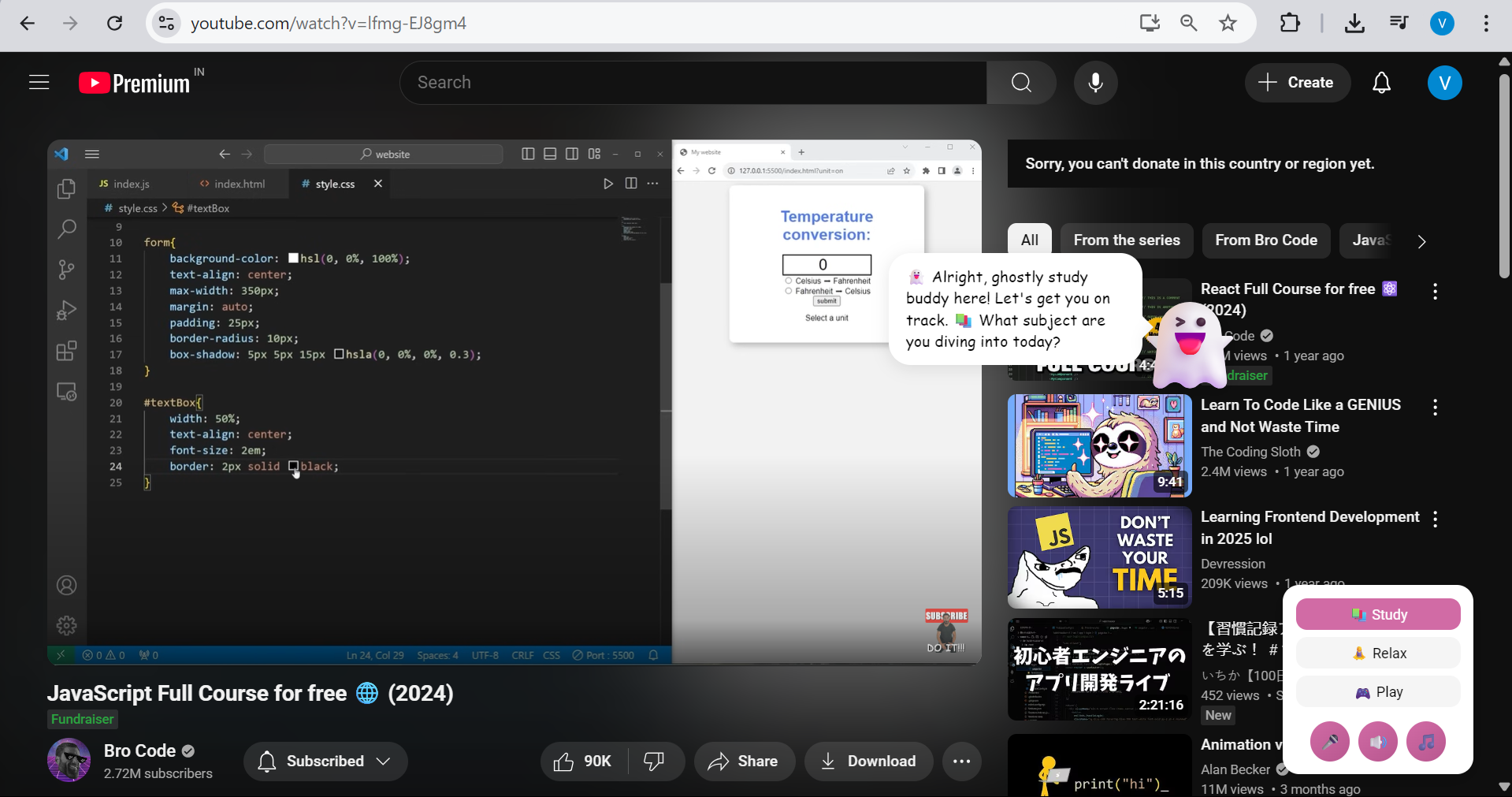Viewport: 1512px width, 797px height.
Task: Toggle the study buddy music note button
Action: 1426,742
